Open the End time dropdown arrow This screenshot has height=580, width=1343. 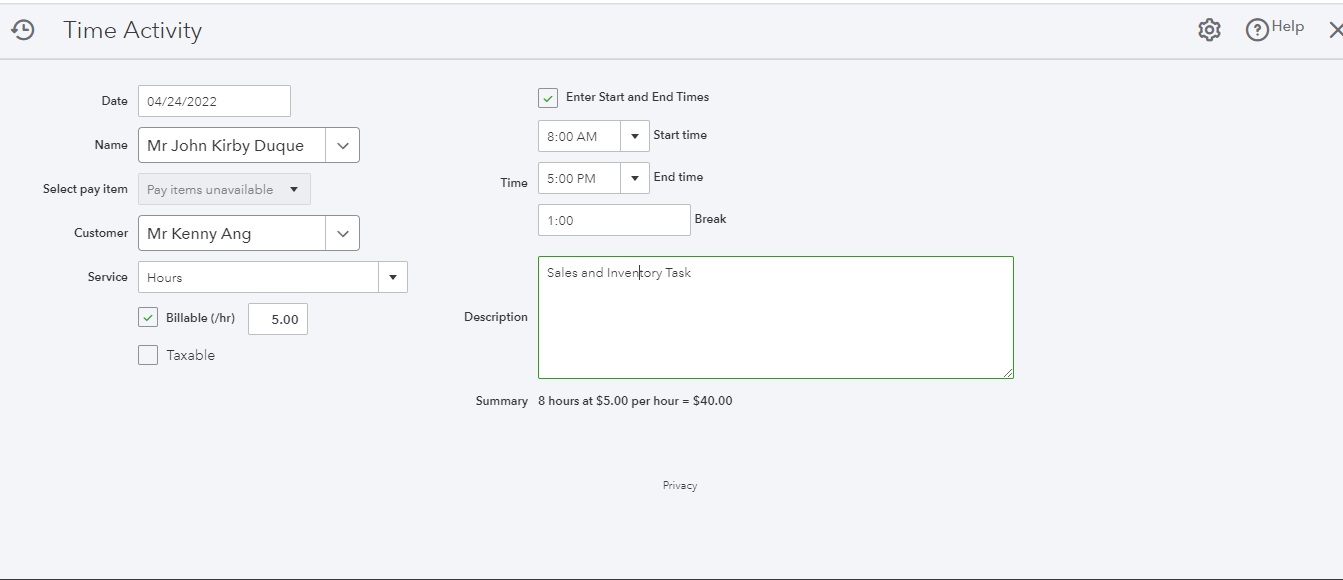pos(634,178)
